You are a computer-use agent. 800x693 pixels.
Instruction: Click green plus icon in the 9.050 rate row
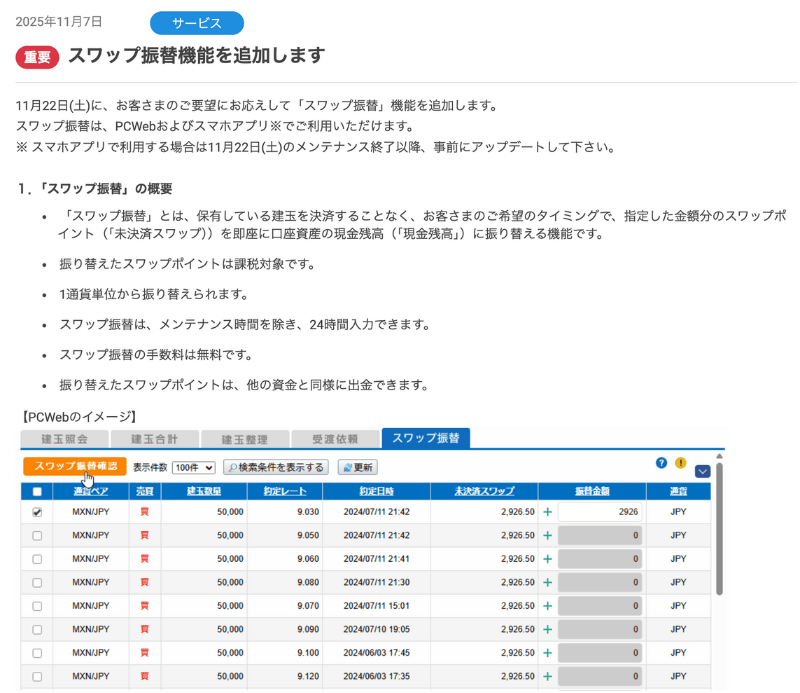point(547,535)
